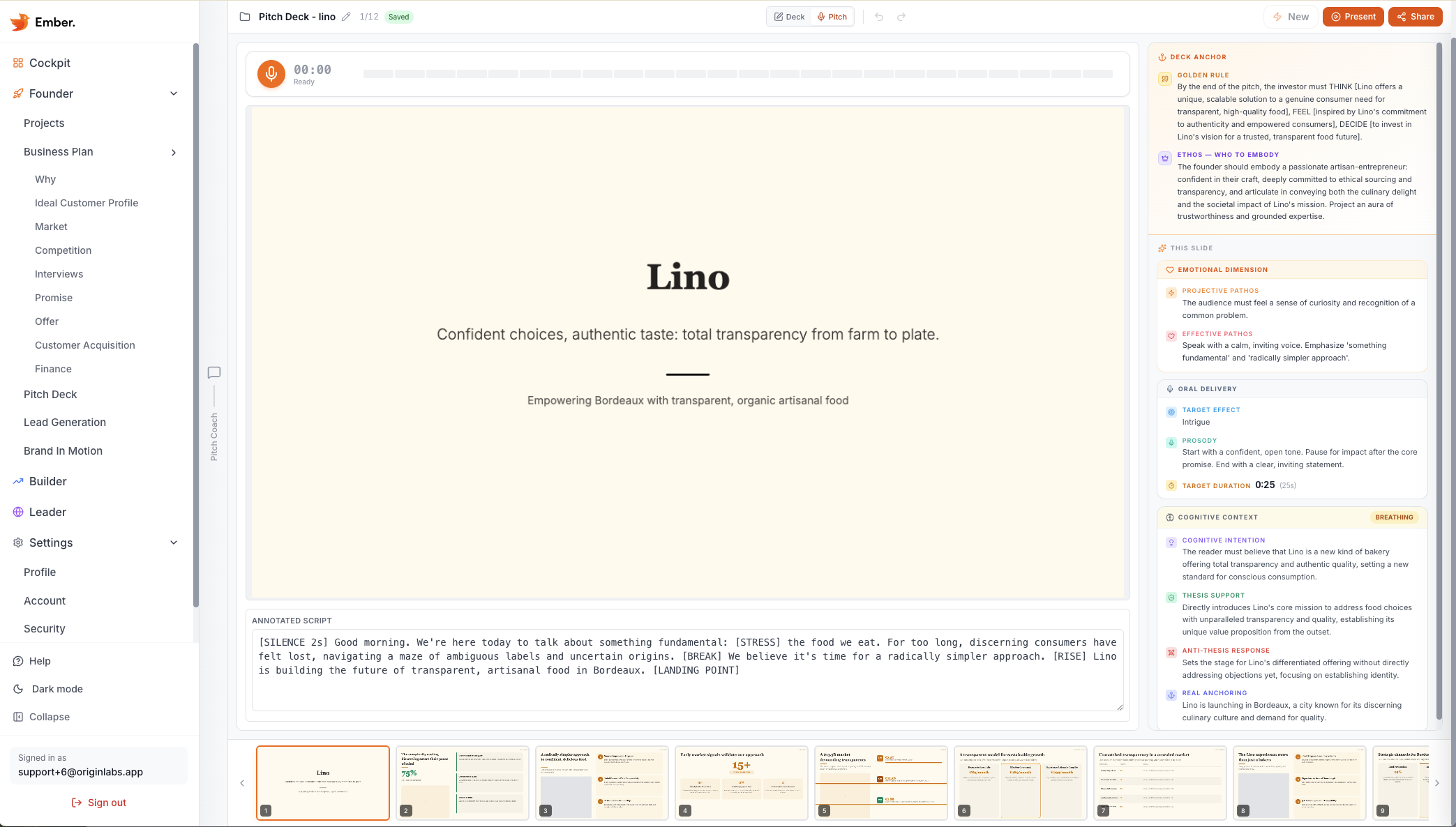This screenshot has height=827, width=1456.
Task: Collapse the Settings section
Action: coord(174,543)
